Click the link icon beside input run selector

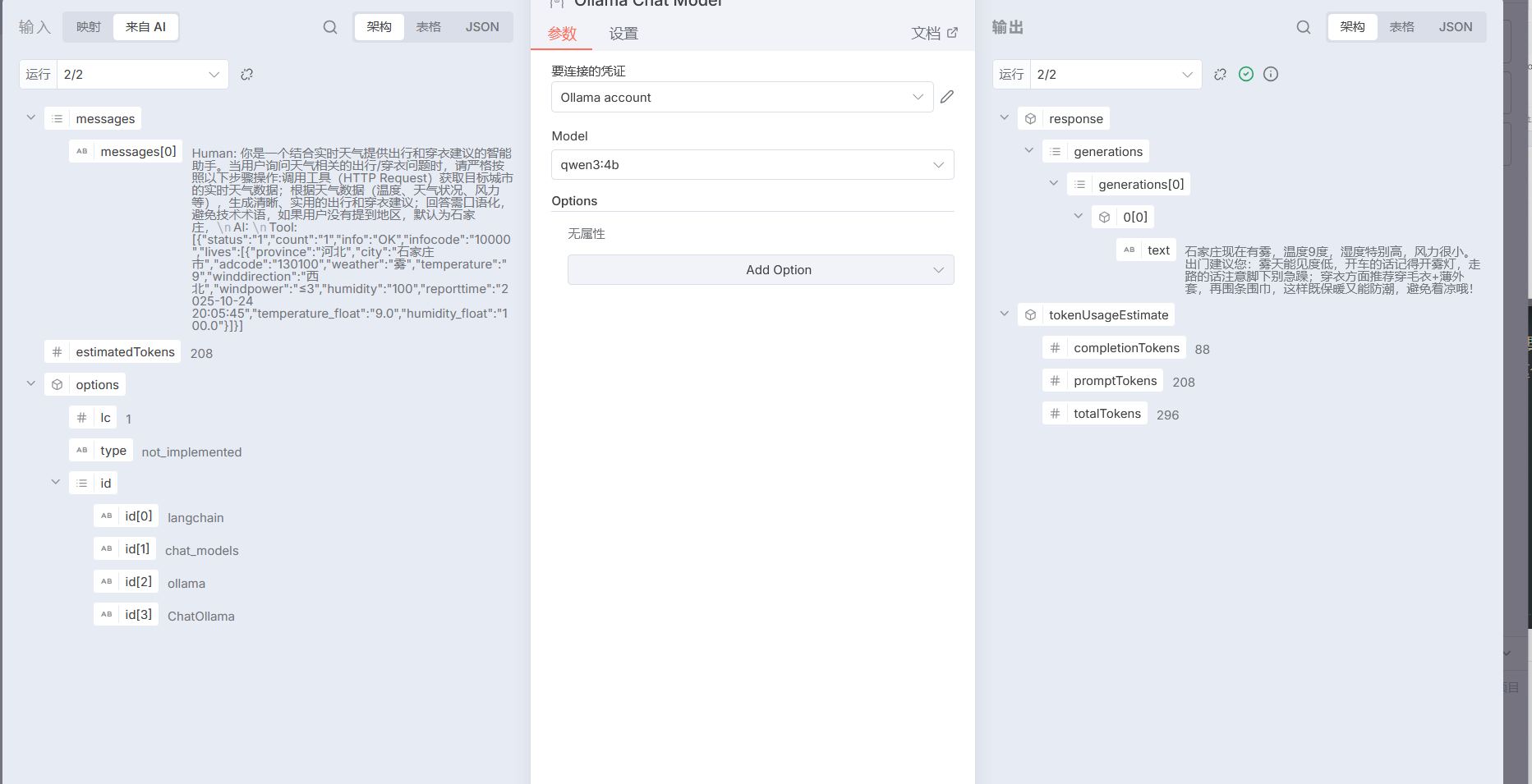(246, 75)
